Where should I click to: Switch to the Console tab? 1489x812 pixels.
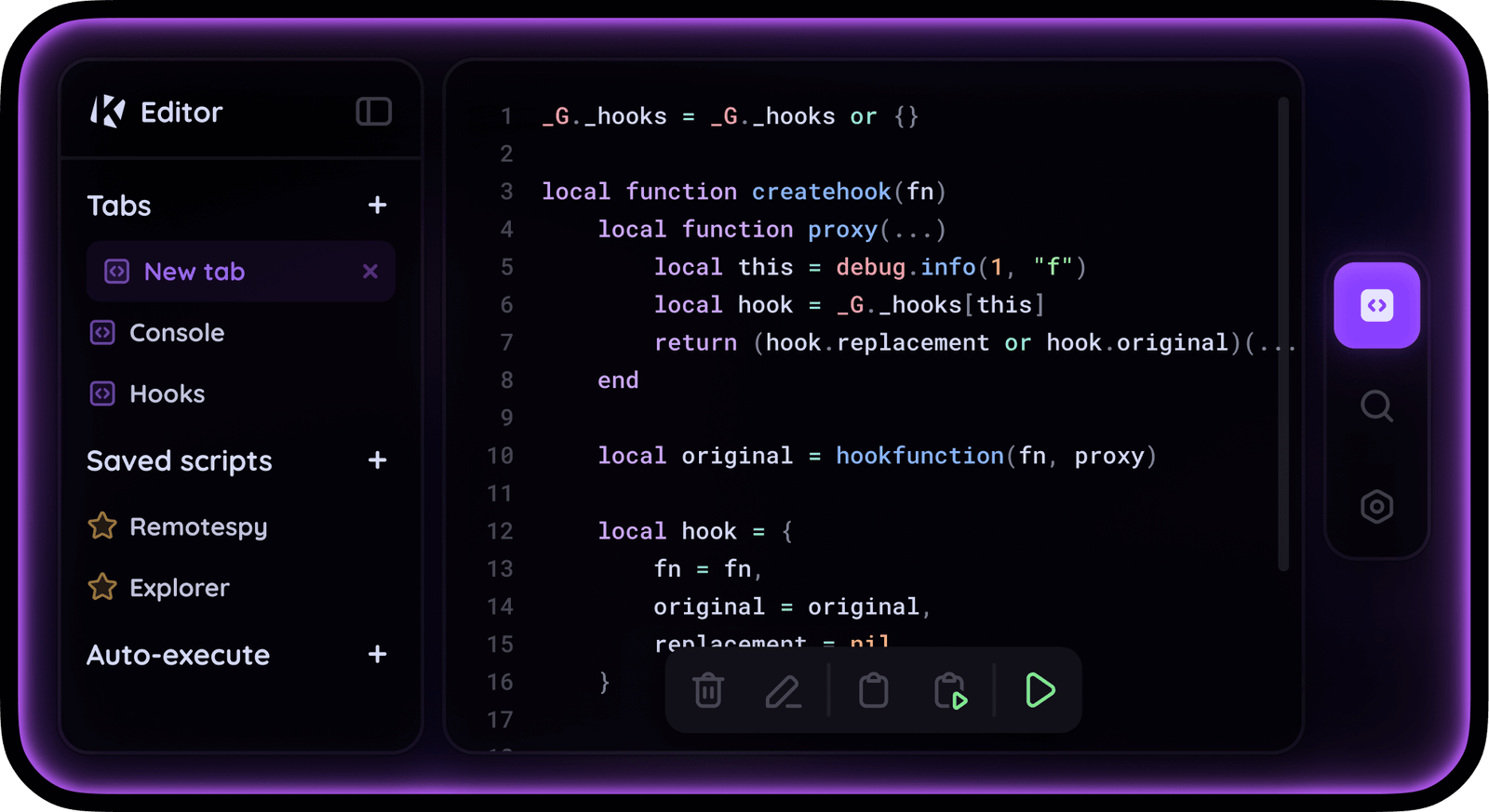(177, 333)
